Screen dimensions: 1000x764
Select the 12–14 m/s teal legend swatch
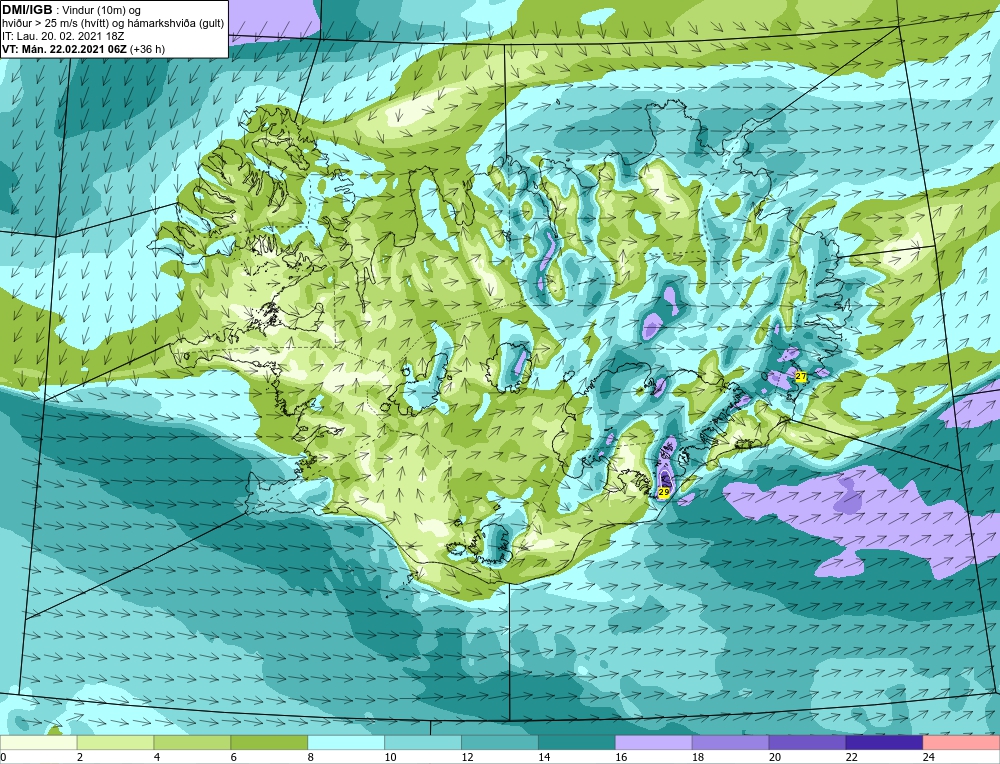(500, 743)
